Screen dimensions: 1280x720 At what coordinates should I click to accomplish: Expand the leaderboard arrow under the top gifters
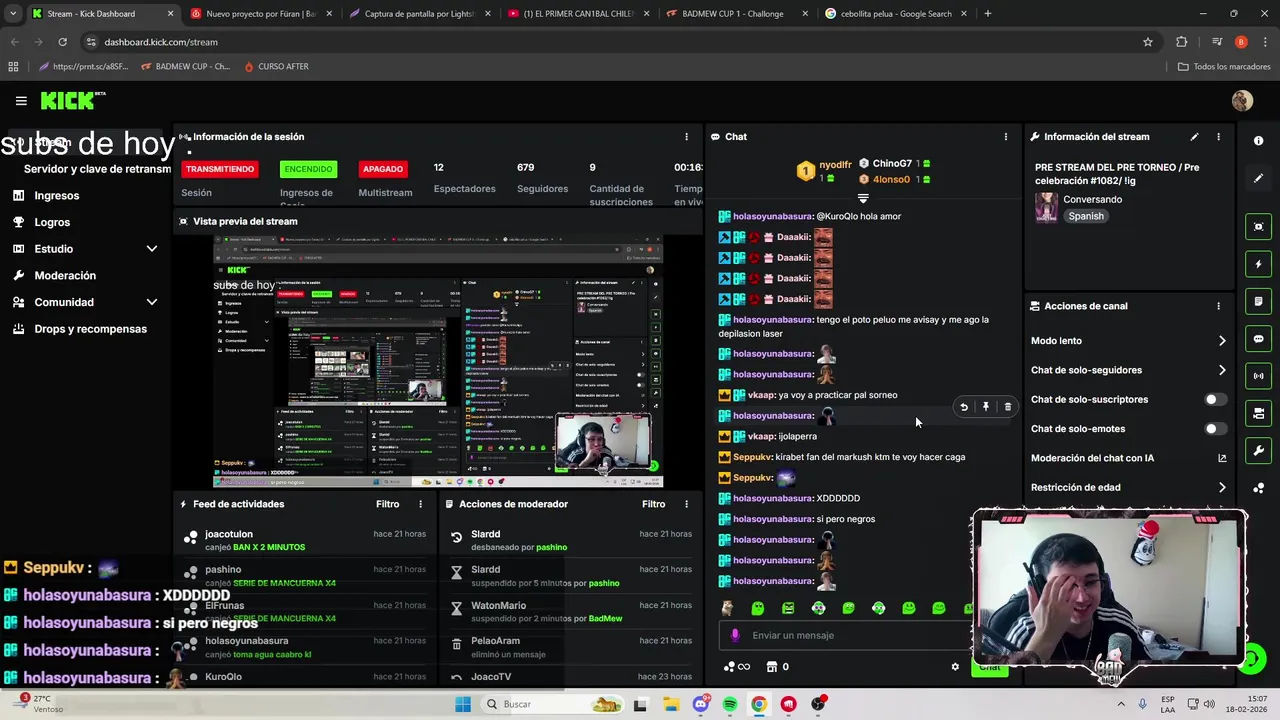(x=863, y=198)
